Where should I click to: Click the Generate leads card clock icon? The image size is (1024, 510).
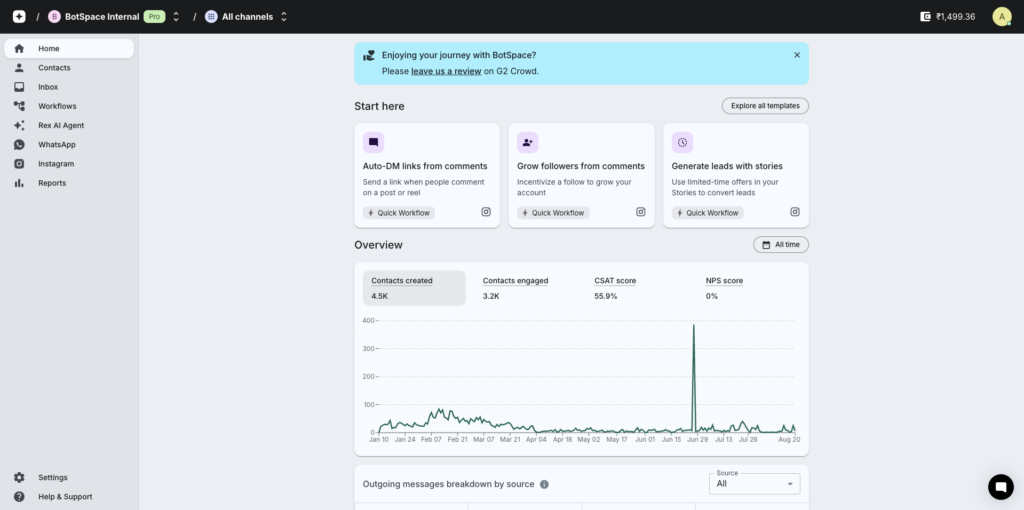[x=682, y=142]
